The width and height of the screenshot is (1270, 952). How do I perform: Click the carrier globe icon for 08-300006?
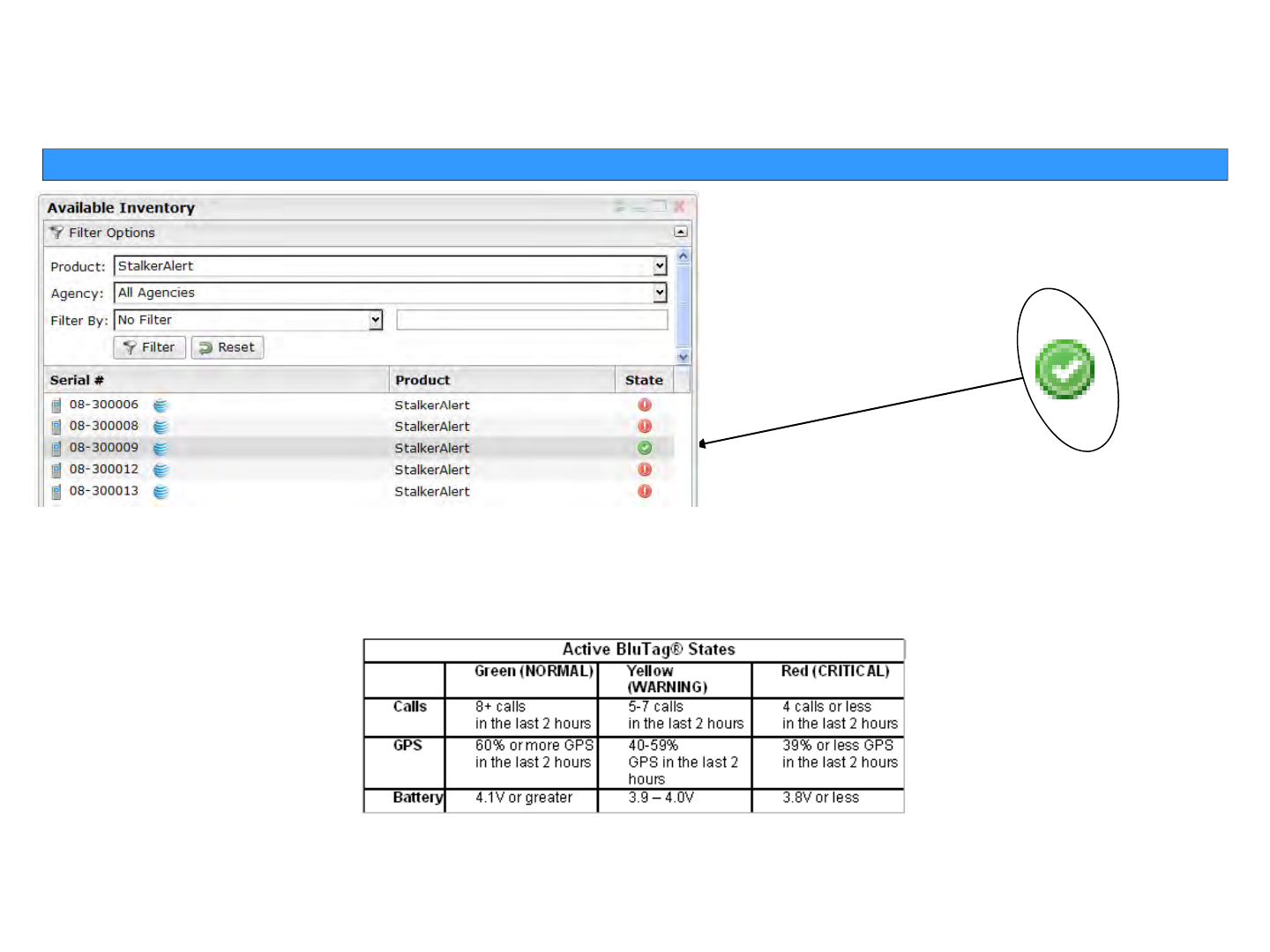(161, 405)
